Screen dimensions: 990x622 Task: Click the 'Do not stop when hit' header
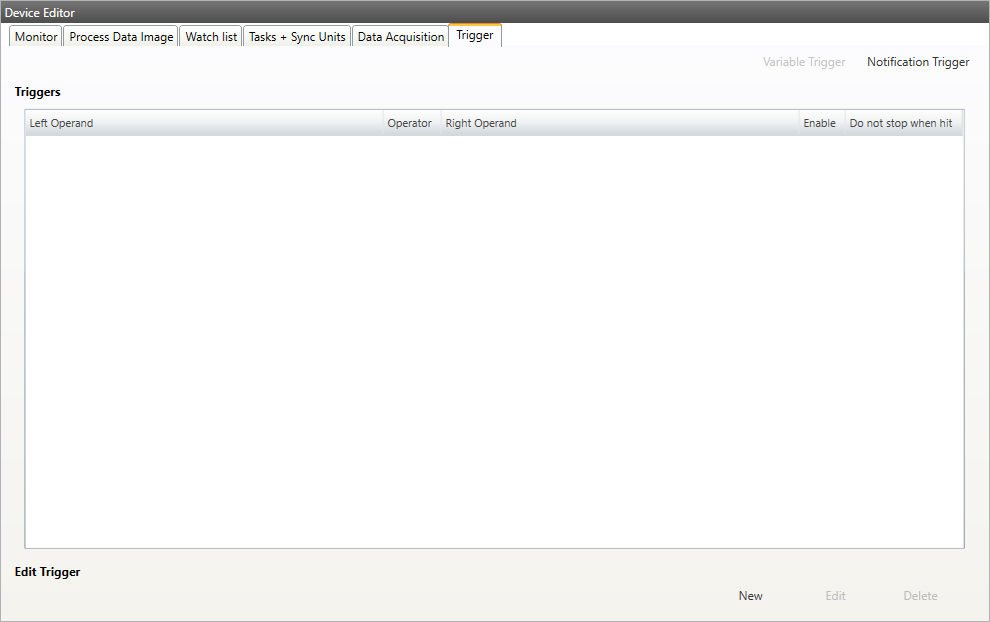point(900,123)
